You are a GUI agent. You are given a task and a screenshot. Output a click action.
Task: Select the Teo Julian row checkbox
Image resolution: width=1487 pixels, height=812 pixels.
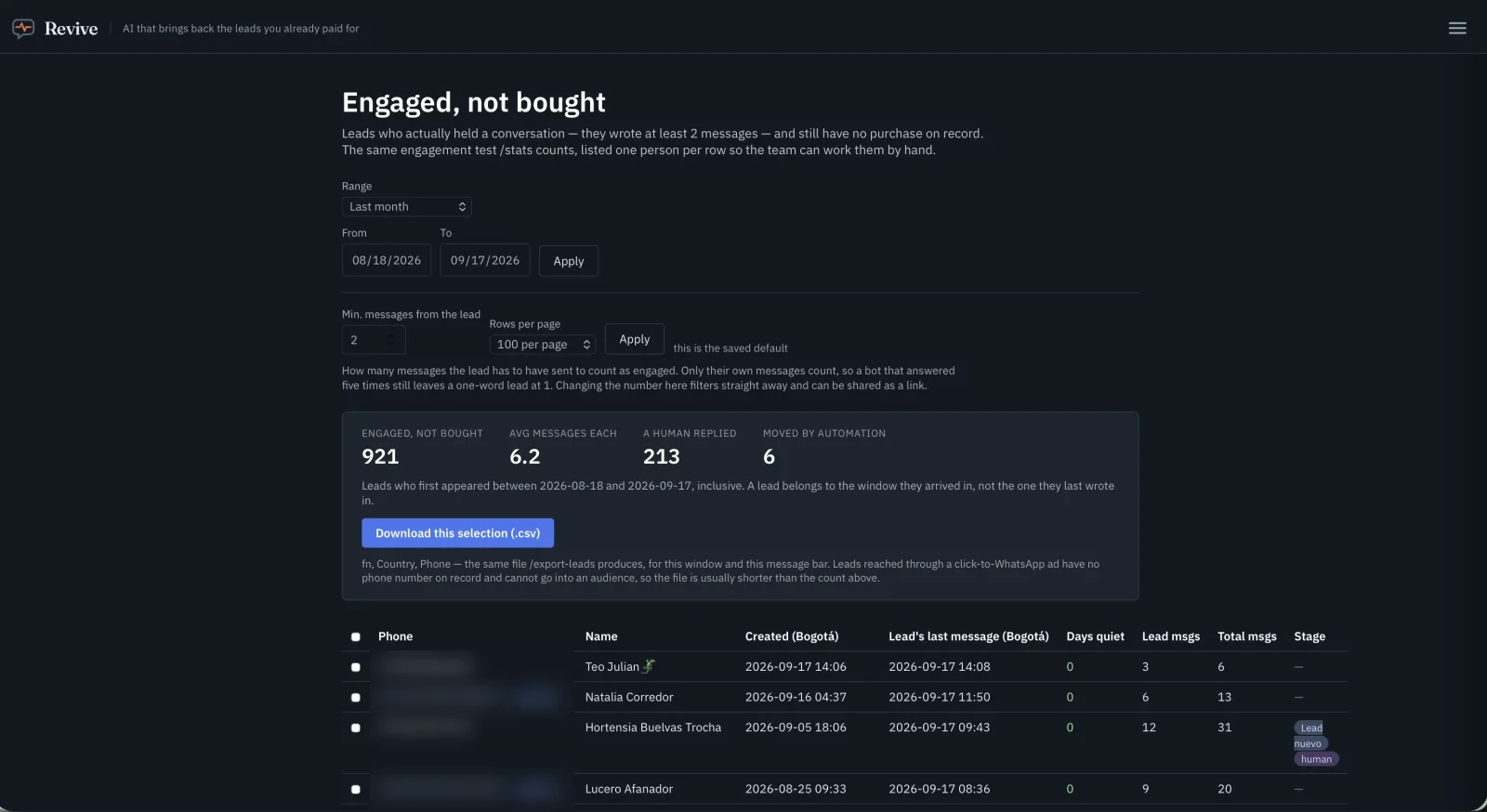click(355, 667)
